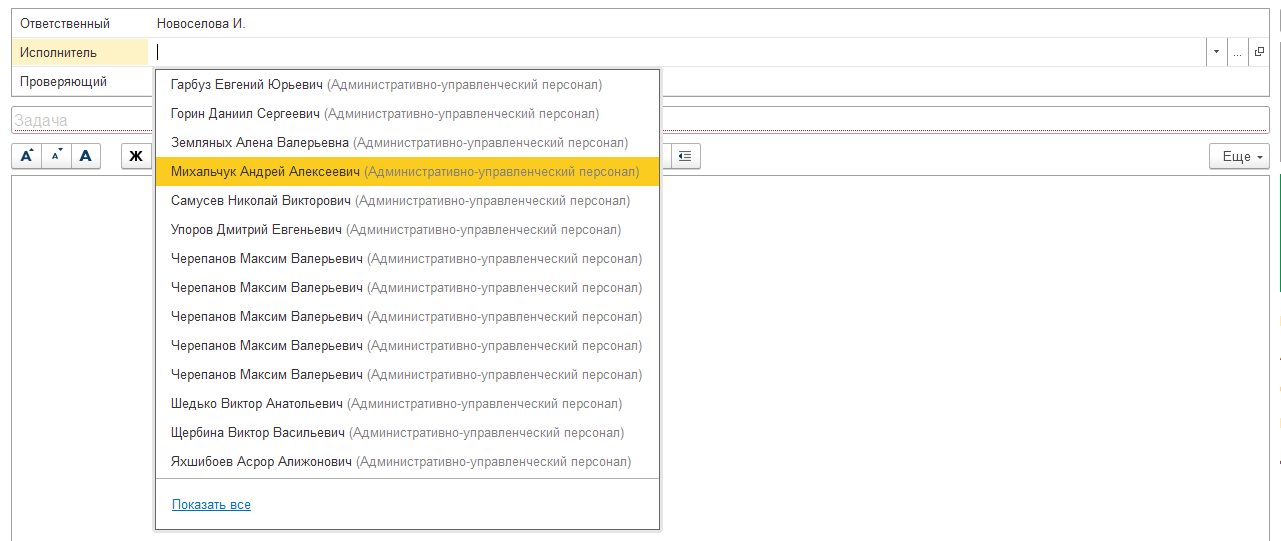Click the decrease font size icon
The height and width of the screenshot is (541, 1281).
[56, 156]
